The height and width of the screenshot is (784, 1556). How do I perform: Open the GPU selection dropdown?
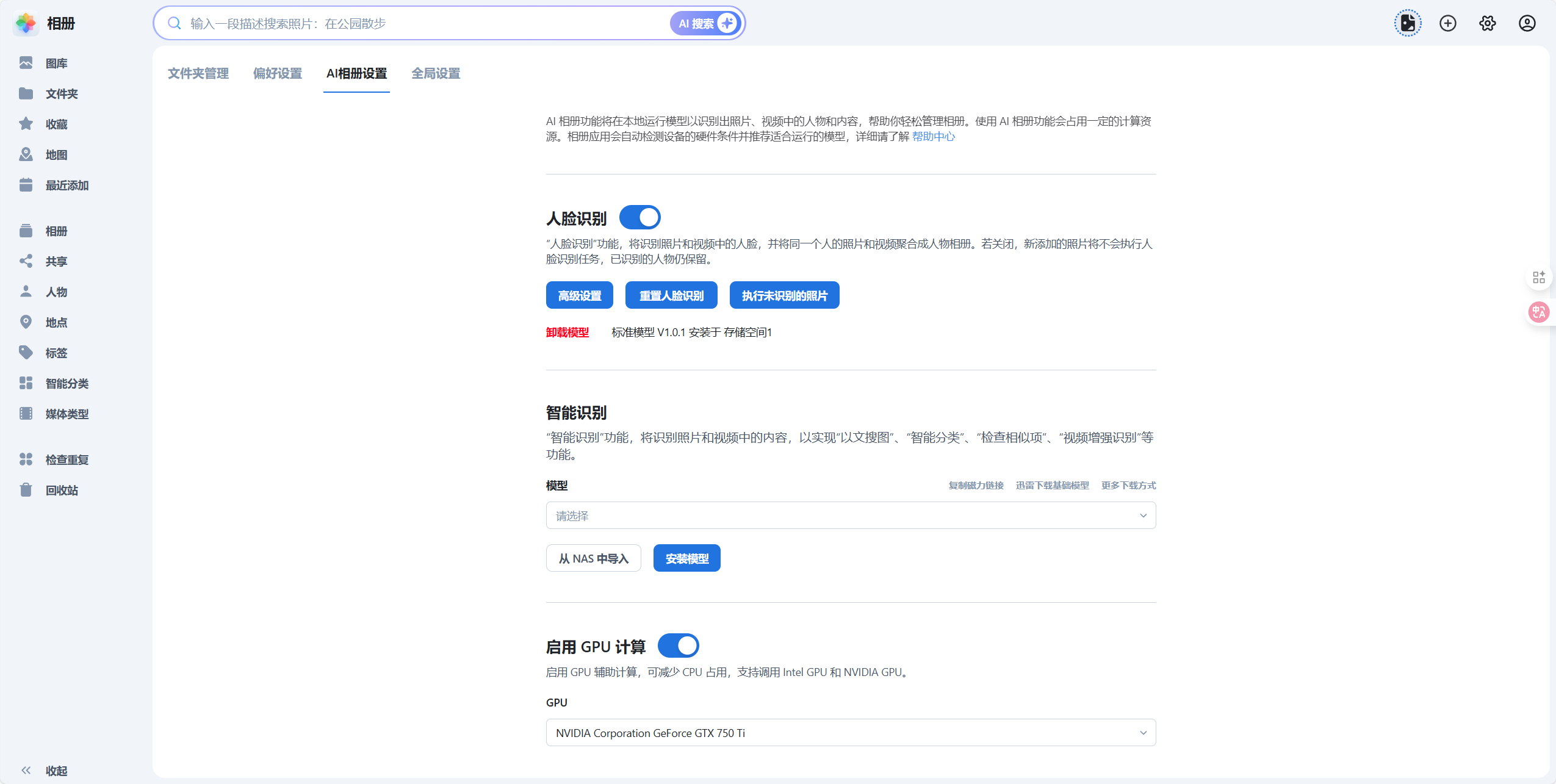[851, 733]
